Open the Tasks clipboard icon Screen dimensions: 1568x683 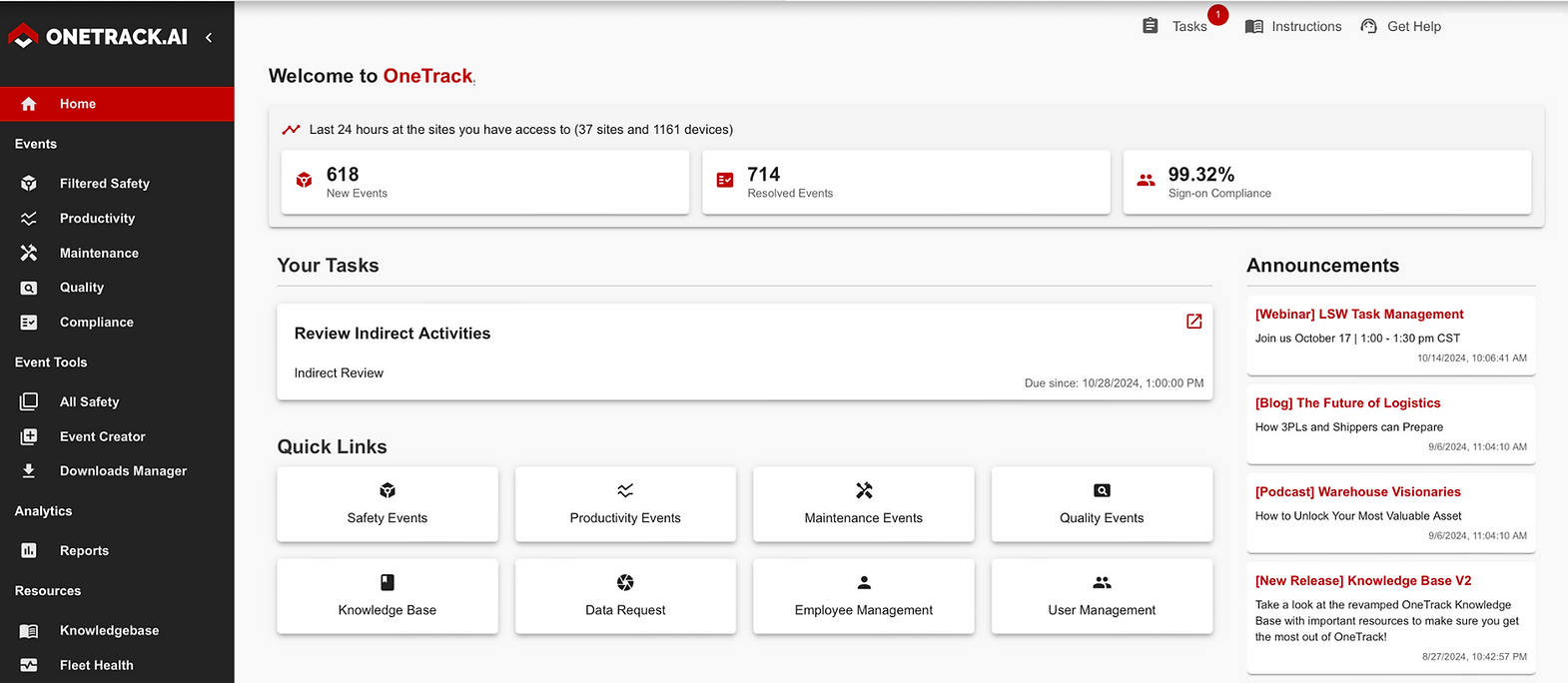click(1151, 26)
